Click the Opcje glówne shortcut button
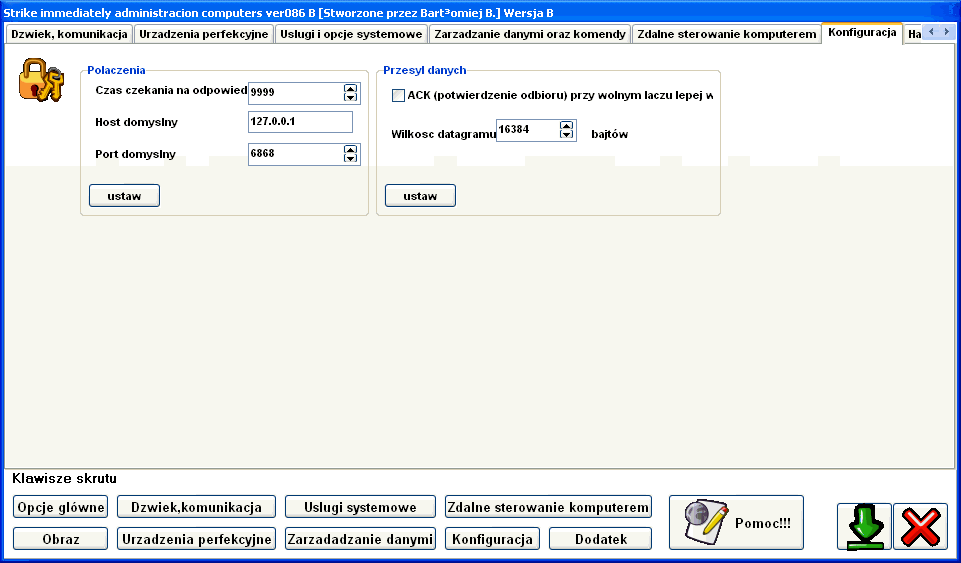This screenshot has width=961, height=563. 61,507
